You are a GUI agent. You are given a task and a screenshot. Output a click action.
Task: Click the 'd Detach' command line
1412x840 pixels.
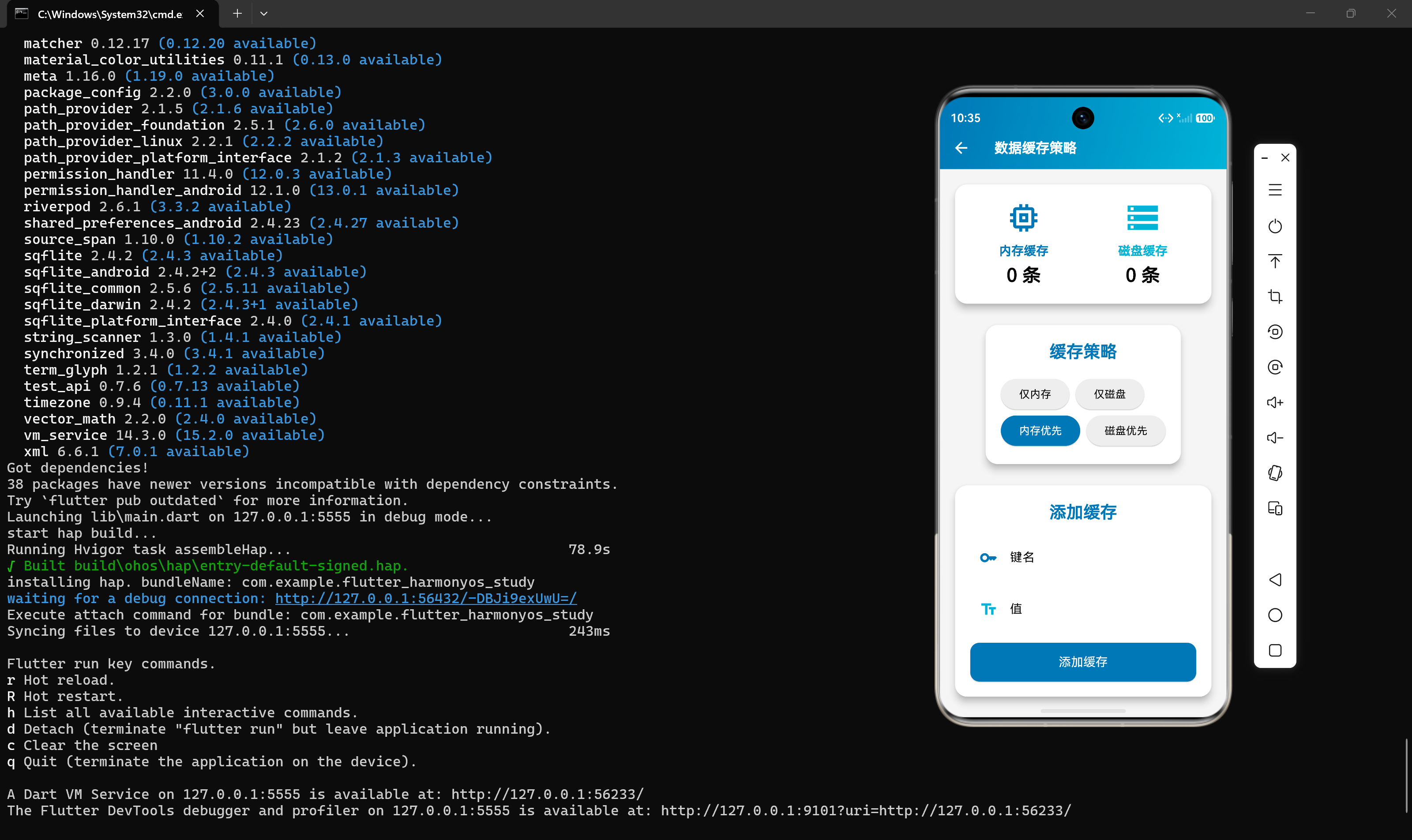[279, 729]
